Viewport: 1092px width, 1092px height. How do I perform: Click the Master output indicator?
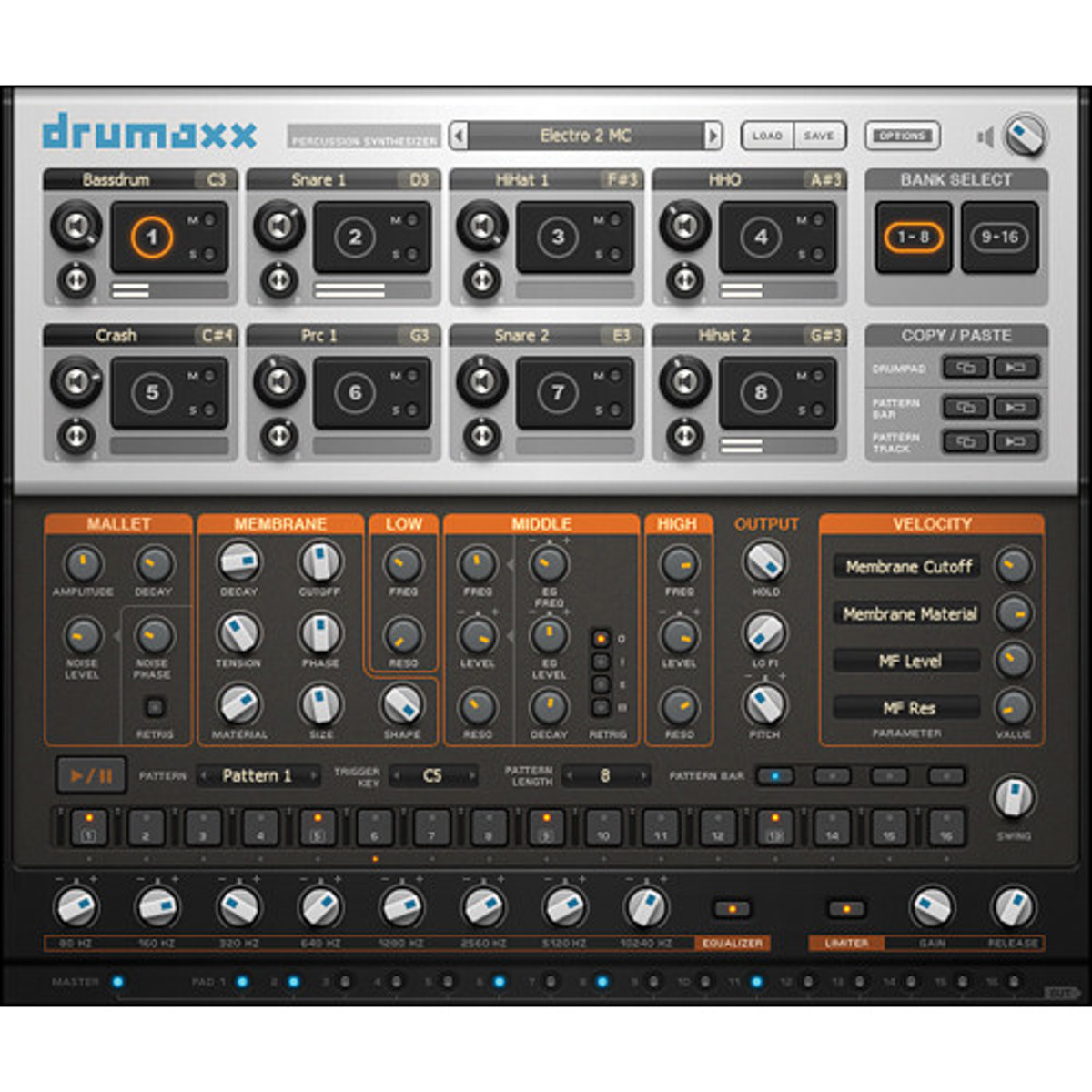[x=117, y=982]
